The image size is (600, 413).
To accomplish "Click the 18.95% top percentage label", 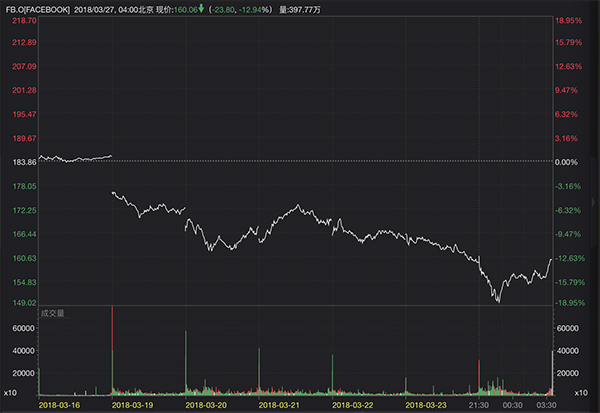I will point(569,20).
